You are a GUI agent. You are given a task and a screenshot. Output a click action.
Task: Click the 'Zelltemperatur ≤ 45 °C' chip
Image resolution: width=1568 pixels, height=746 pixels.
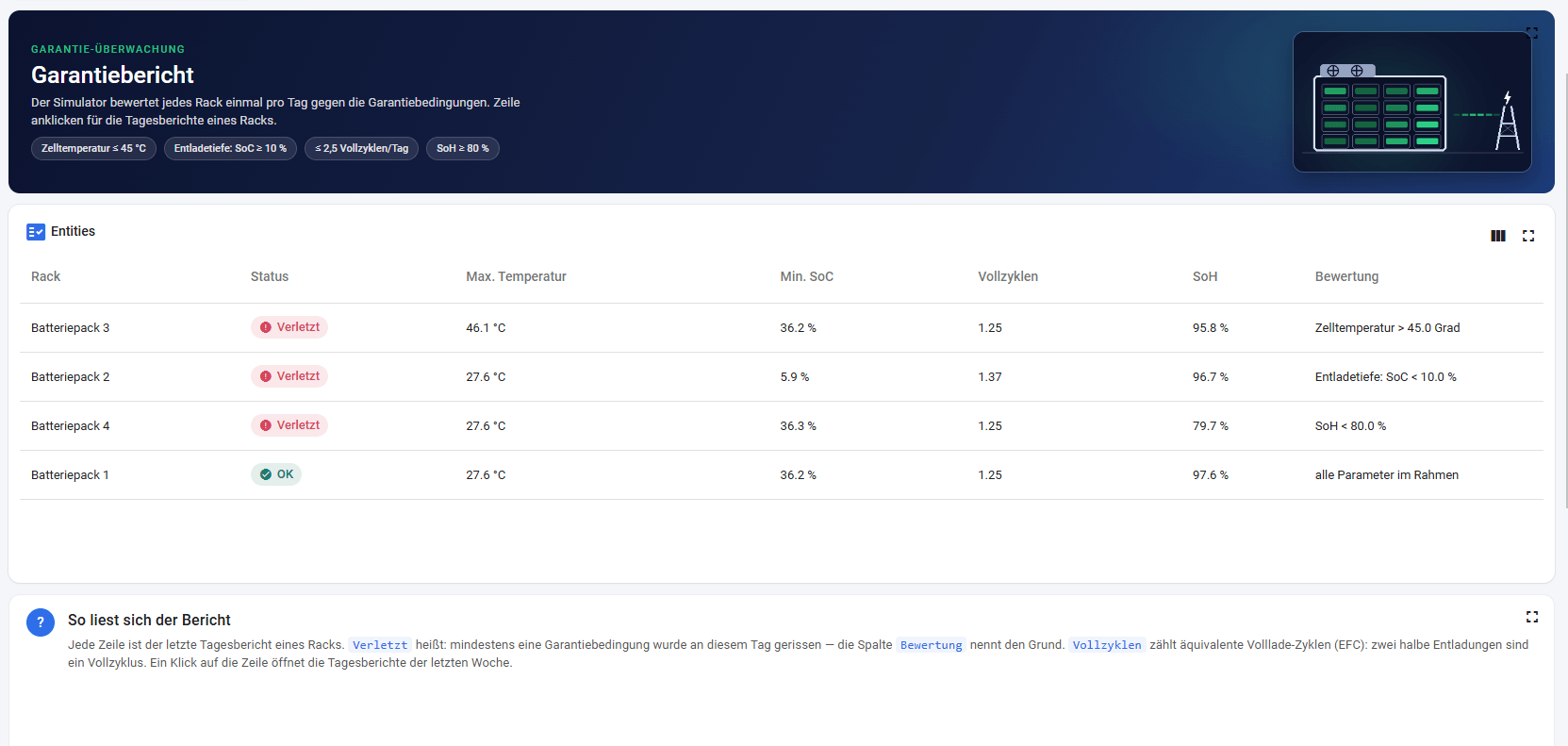tap(93, 148)
